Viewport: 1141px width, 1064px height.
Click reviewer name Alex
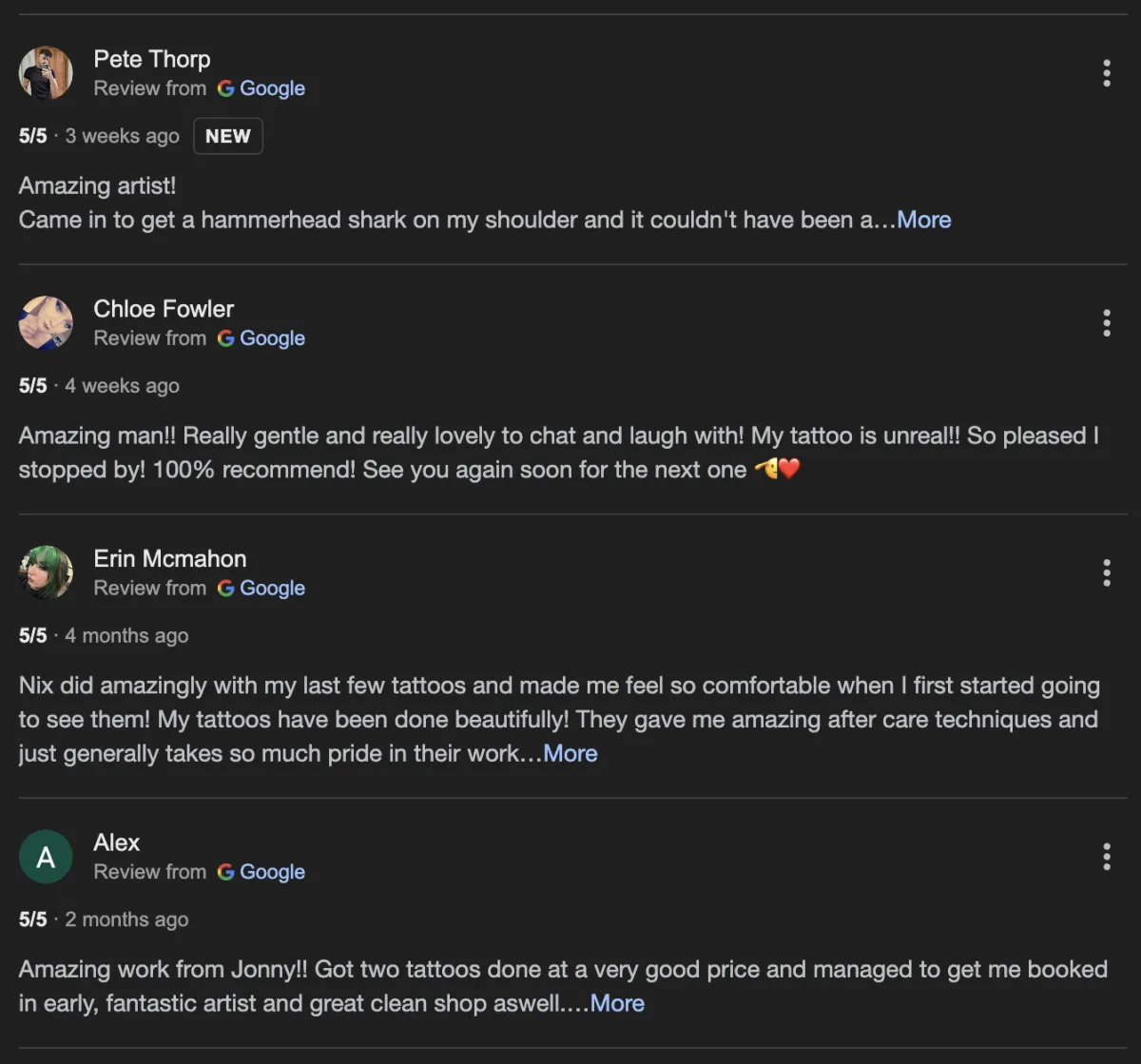click(x=117, y=842)
